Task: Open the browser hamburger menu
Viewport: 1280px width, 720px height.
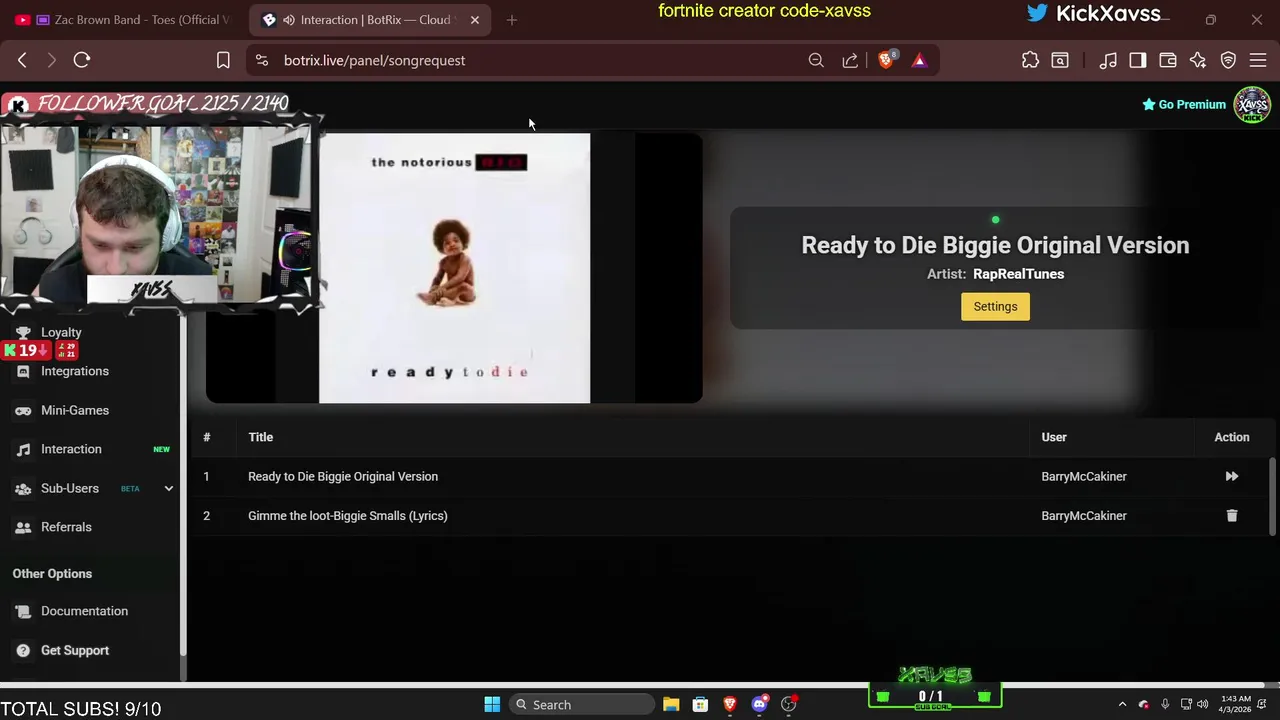Action: click(1258, 60)
